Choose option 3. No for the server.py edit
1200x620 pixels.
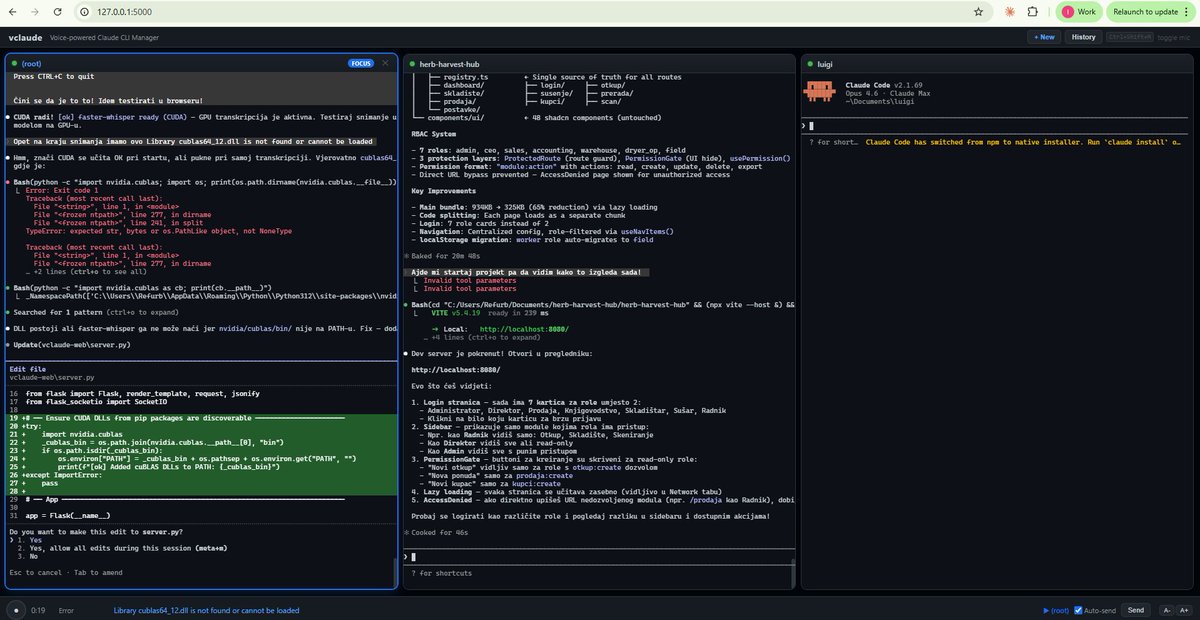pyautogui.click(x=27, y=555)
